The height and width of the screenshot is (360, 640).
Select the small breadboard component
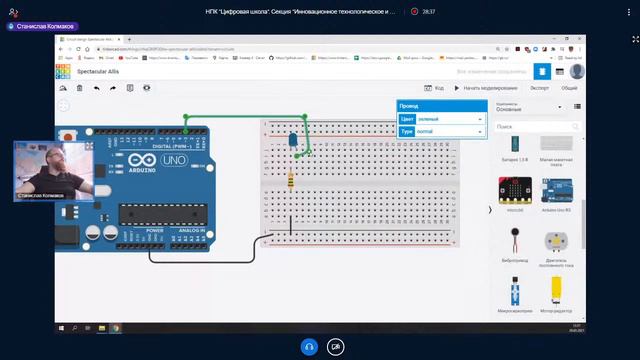click(556, 150)
